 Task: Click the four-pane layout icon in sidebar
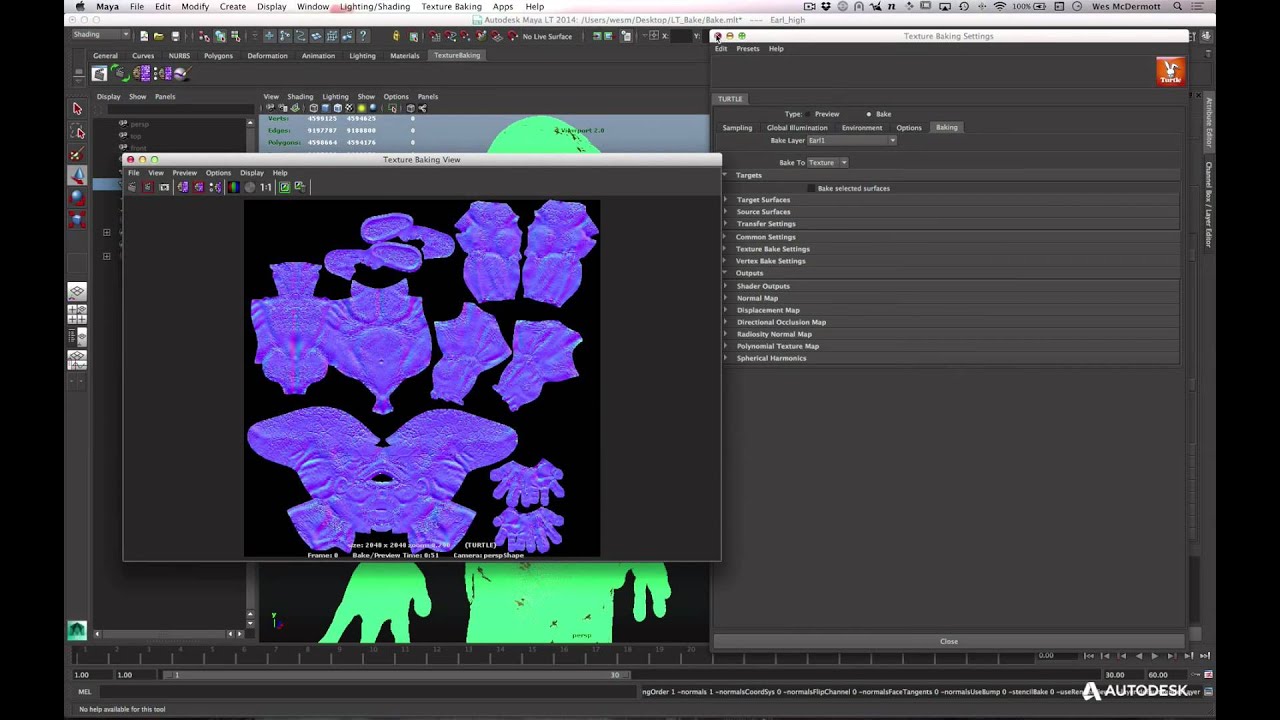(x=77, y=313)
